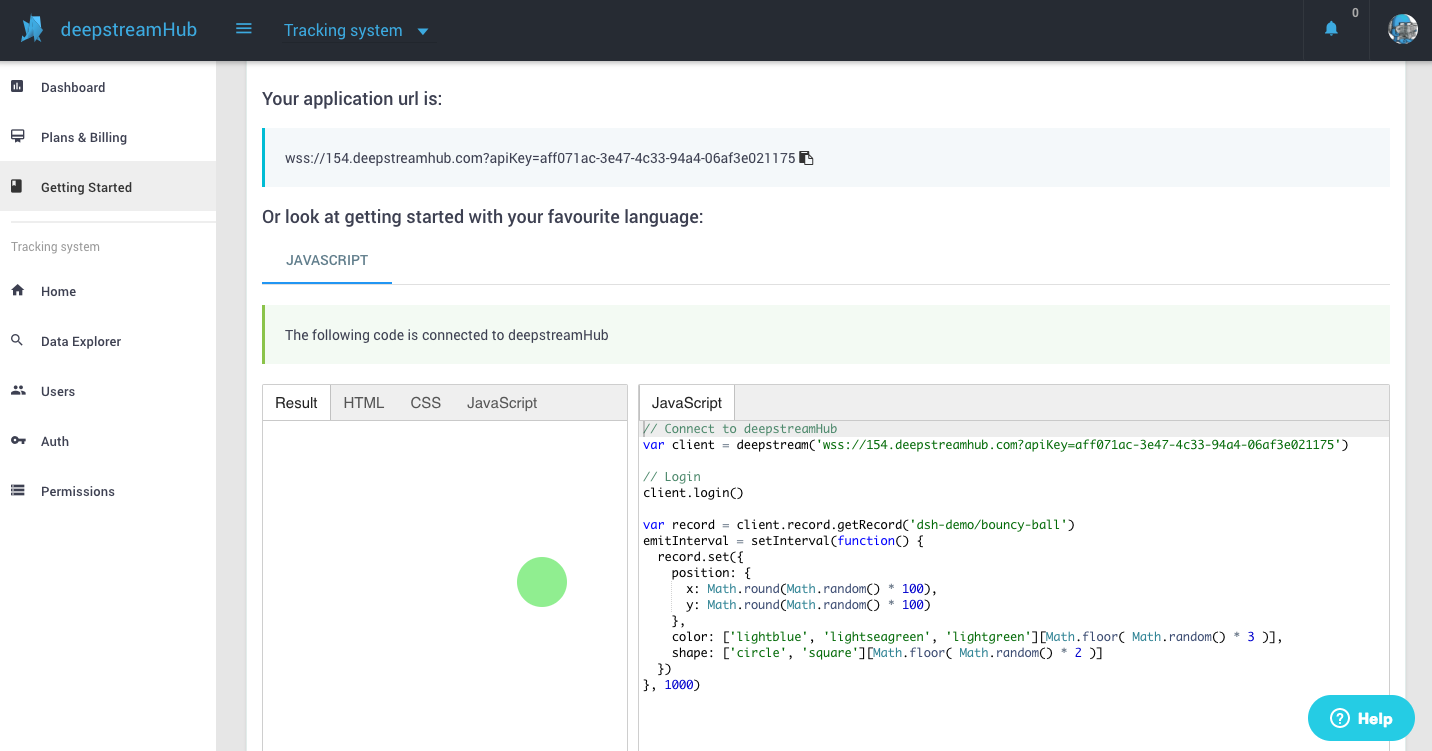Click the Data Explorer search icon
1432x751 pixels.
[17, 341]
